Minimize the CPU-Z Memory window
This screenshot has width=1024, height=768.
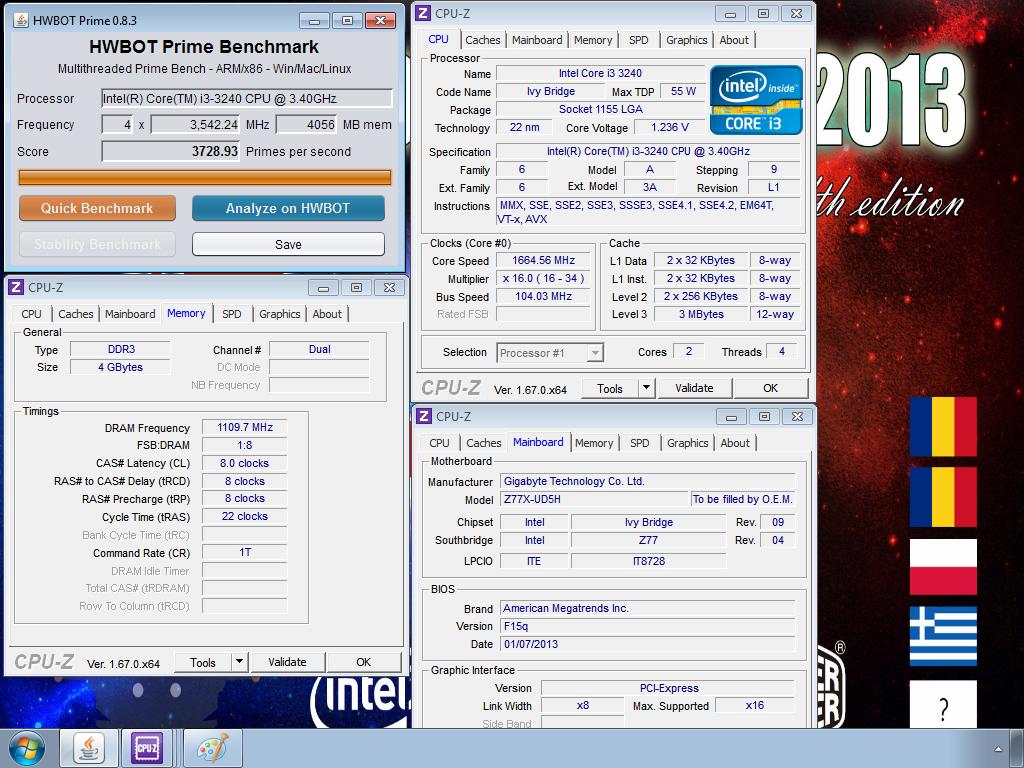click(x=323, y=288)
